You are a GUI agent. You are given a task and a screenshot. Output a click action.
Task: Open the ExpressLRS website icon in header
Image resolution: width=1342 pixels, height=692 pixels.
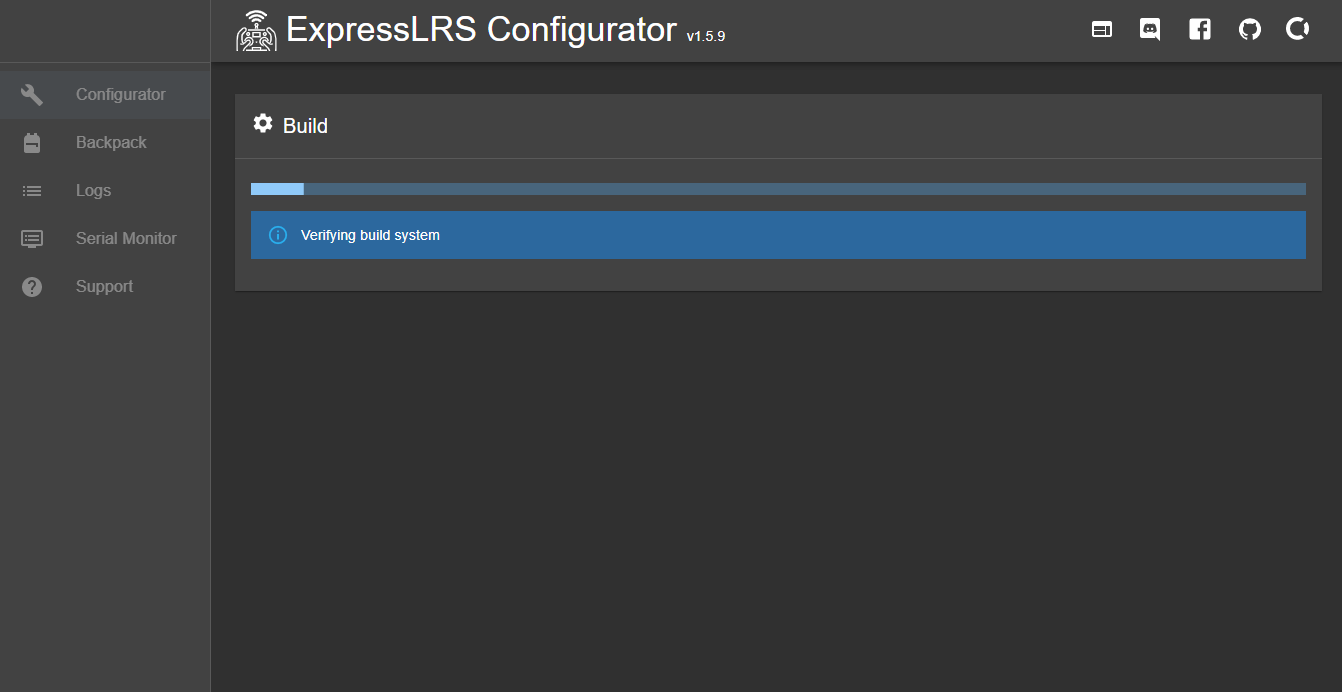[x=1101, y=30]
